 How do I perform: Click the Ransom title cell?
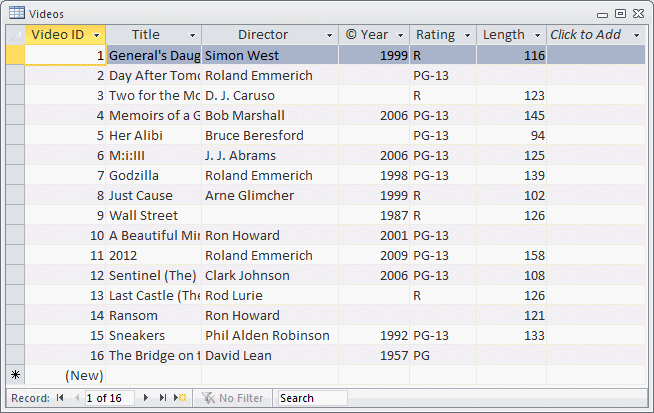153,315
